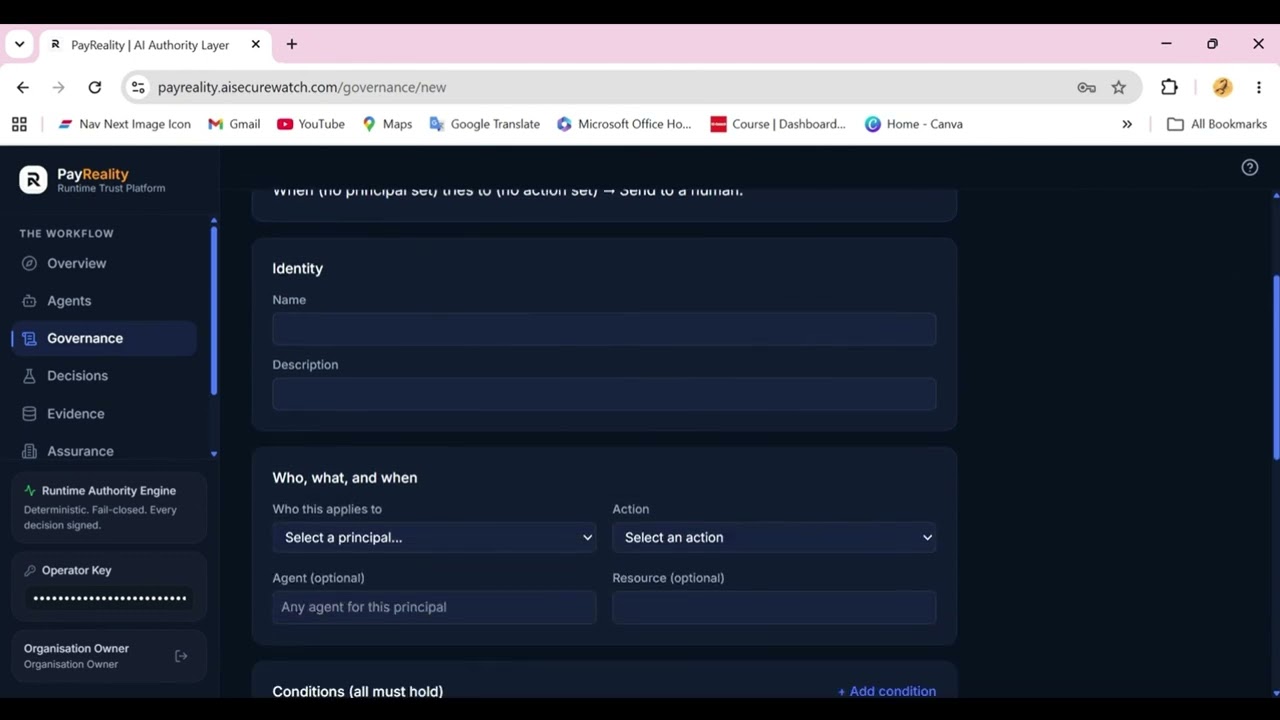
Task: Reload the page
Action: point(95,87)
